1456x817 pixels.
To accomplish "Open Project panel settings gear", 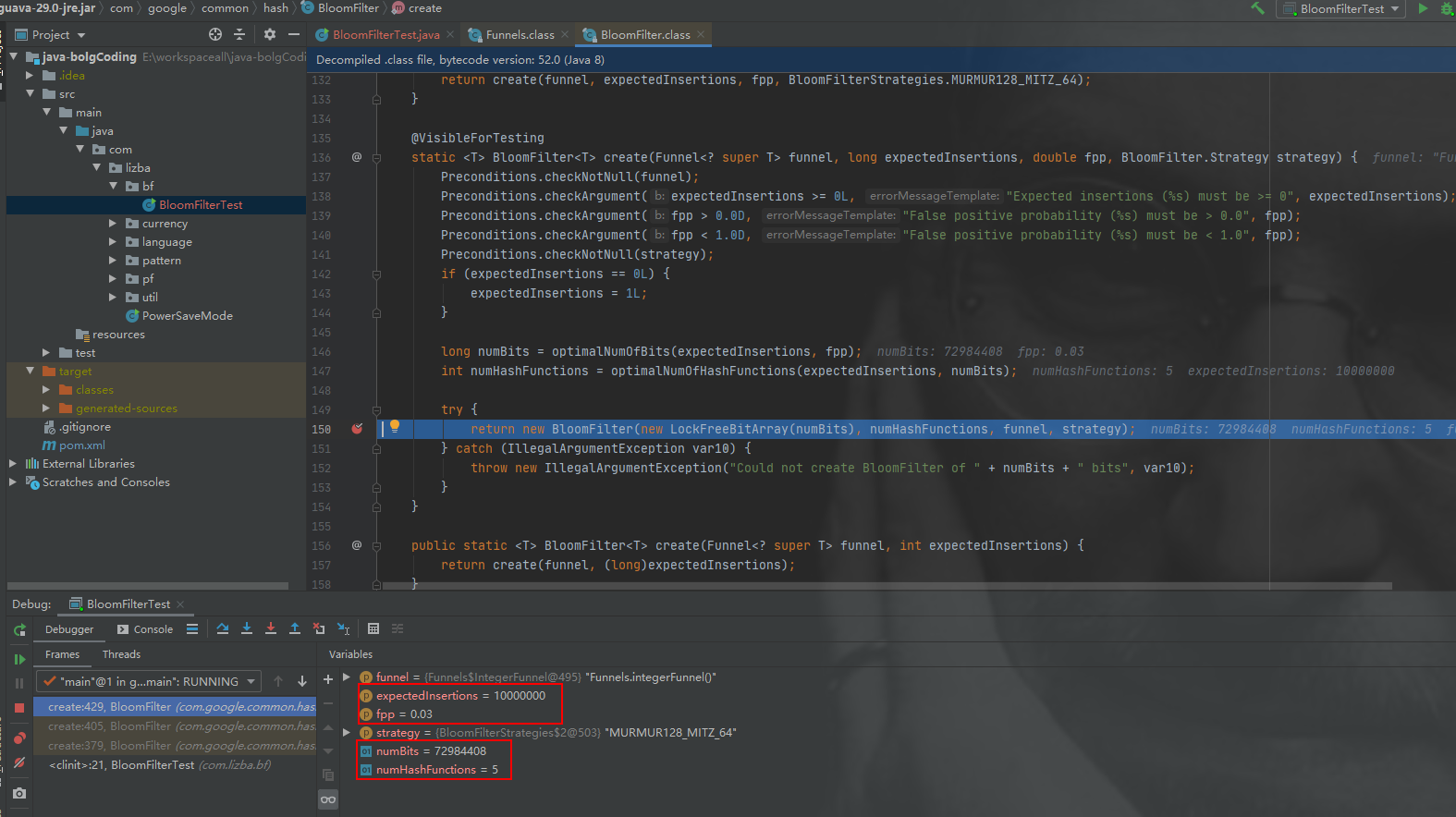I will pos(270,34).
